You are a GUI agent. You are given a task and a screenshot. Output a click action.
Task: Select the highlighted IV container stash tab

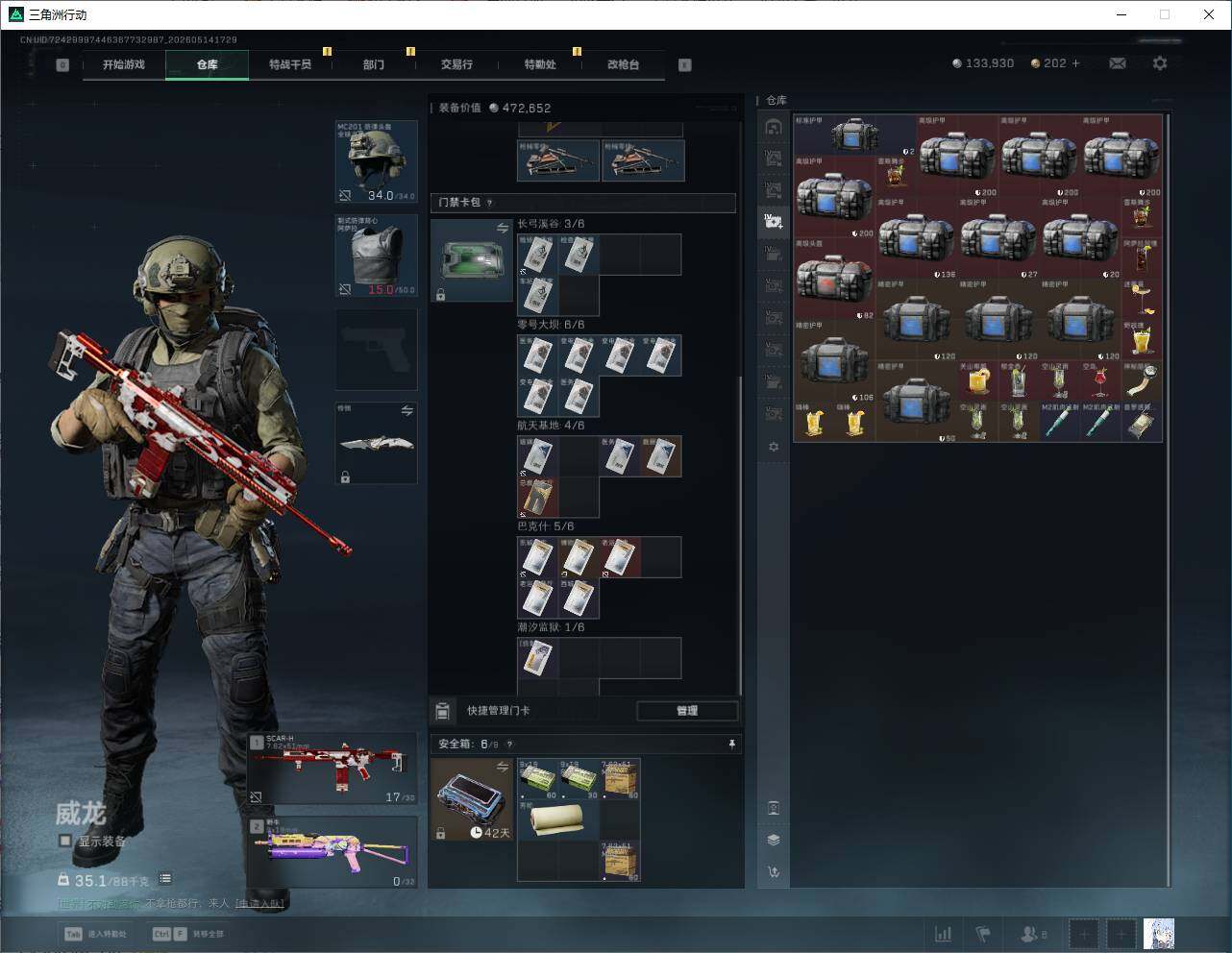tap(774, 221)
